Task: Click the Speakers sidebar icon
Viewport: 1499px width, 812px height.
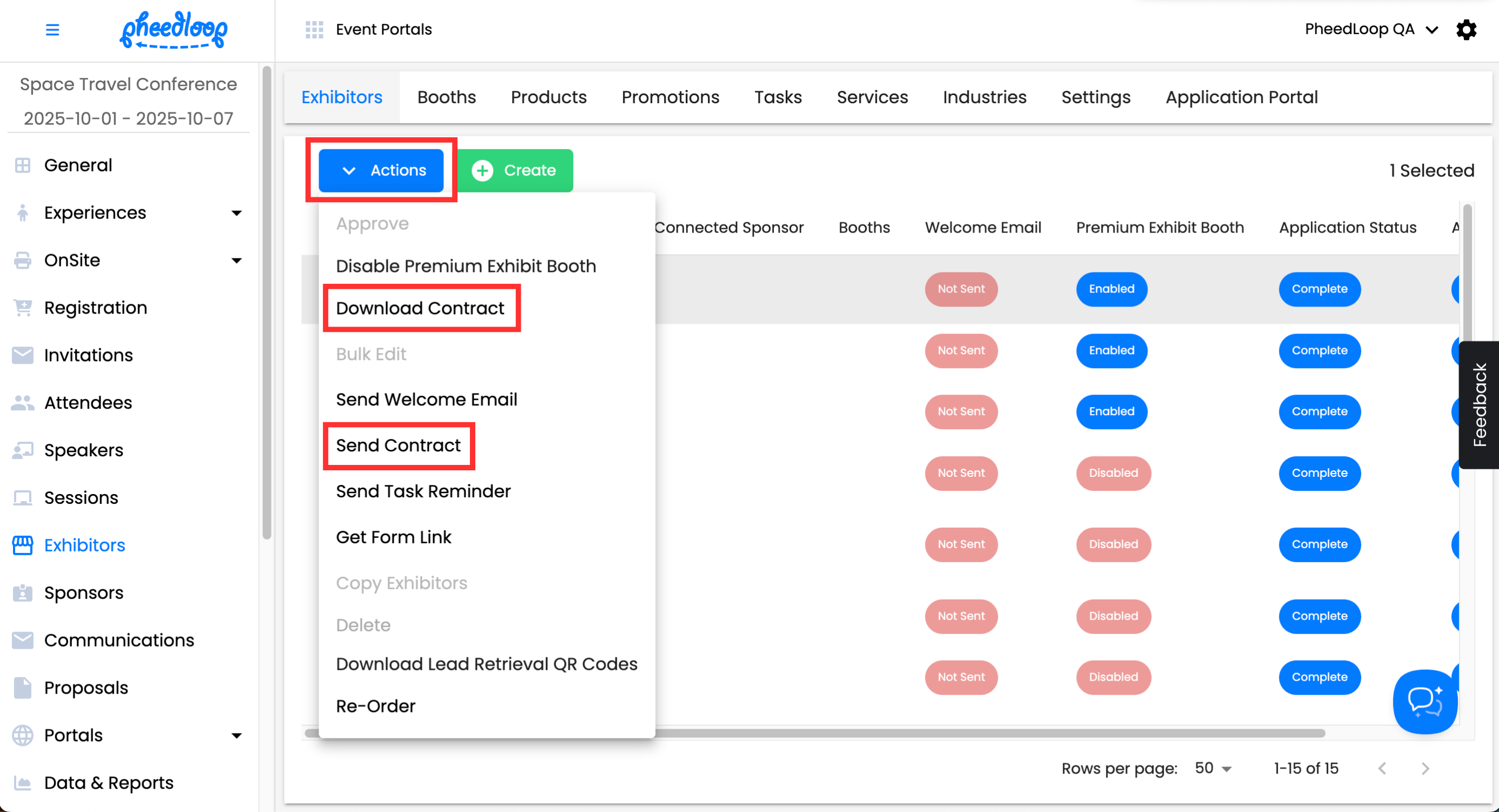Action: [x=23, y=450]
